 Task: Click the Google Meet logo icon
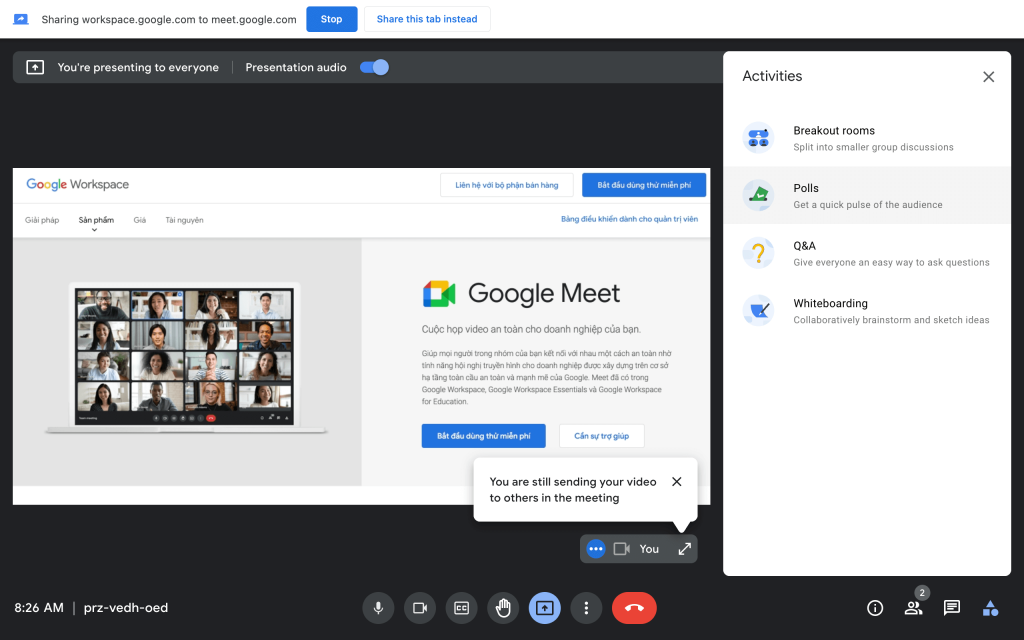click(x=439, y=294)
